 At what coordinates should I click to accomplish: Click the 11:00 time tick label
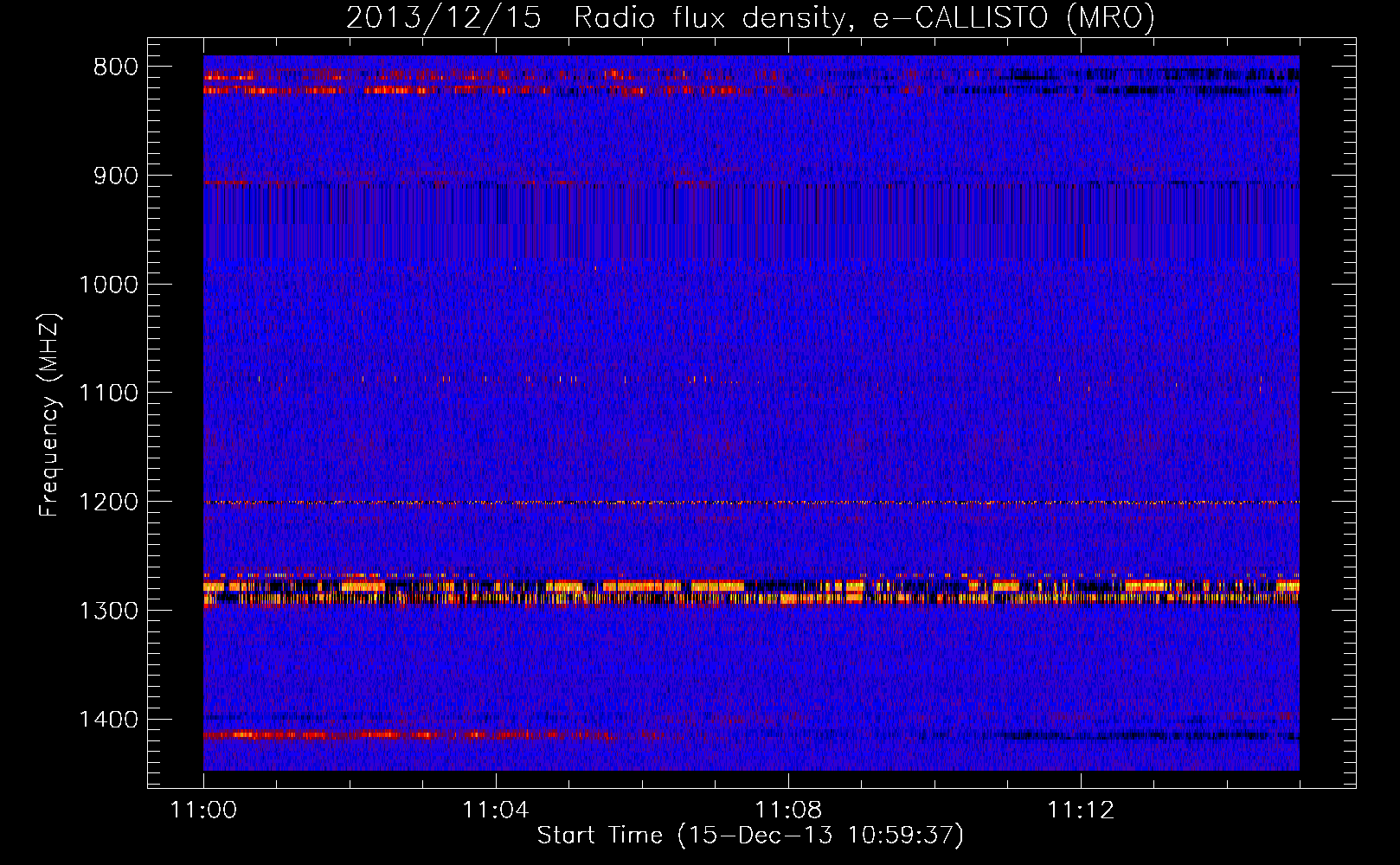(204, 811)
